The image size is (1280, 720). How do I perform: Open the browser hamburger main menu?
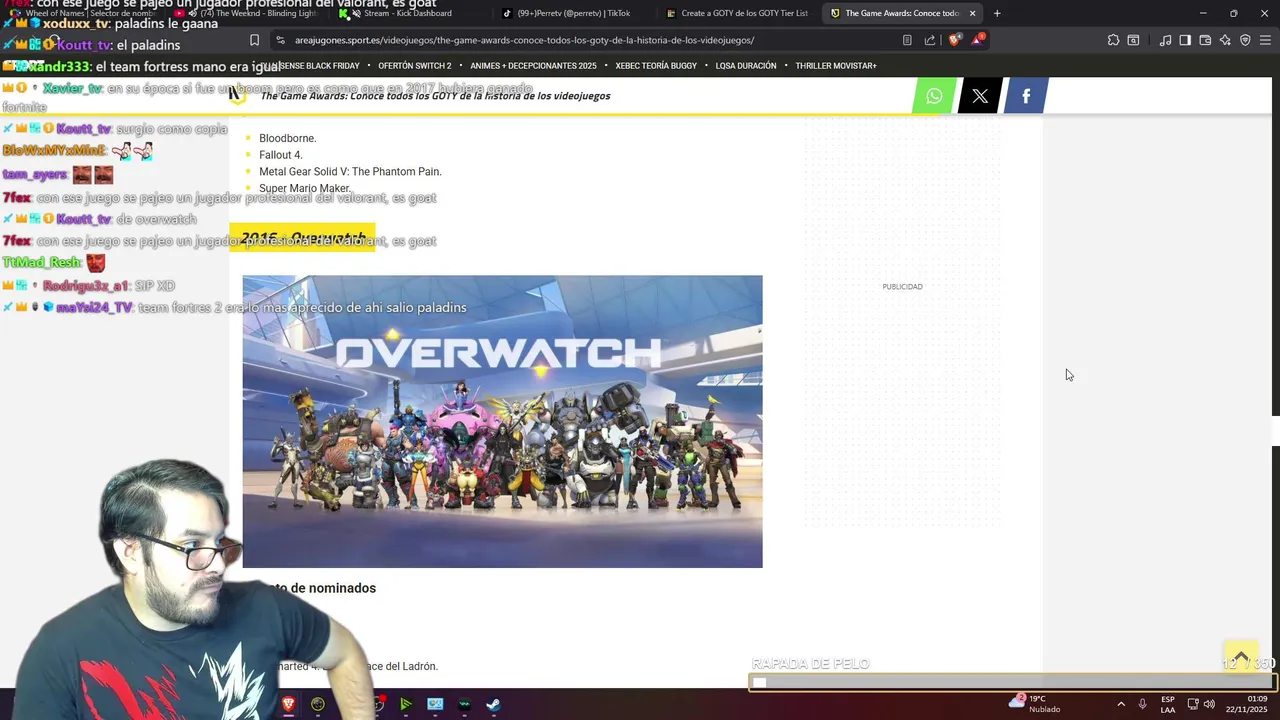(x=1265, y=40)
